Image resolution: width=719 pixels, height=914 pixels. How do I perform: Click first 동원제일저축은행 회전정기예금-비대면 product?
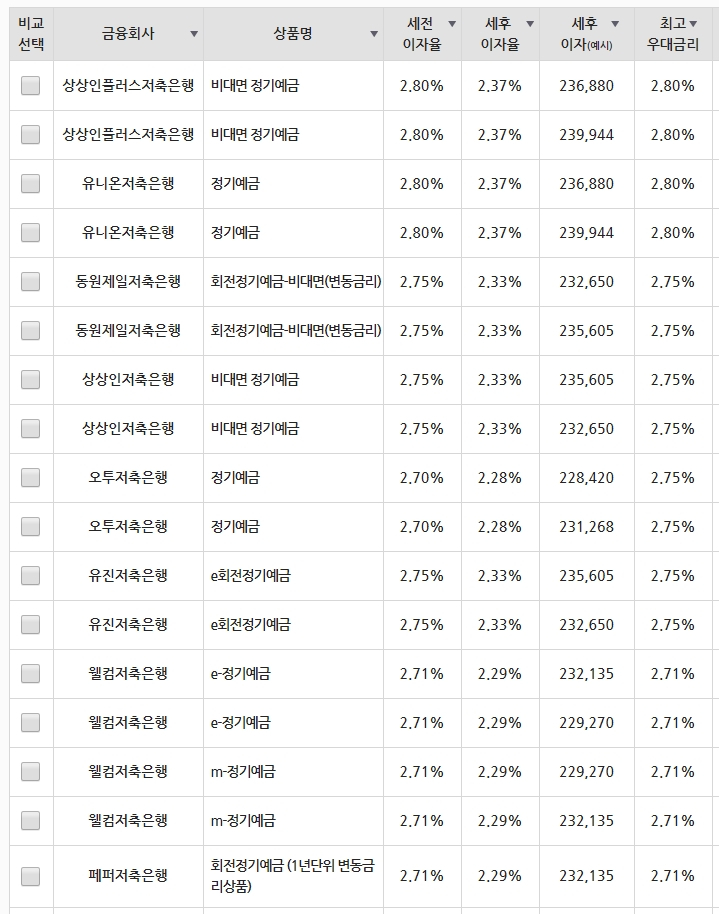pos(296,282)
